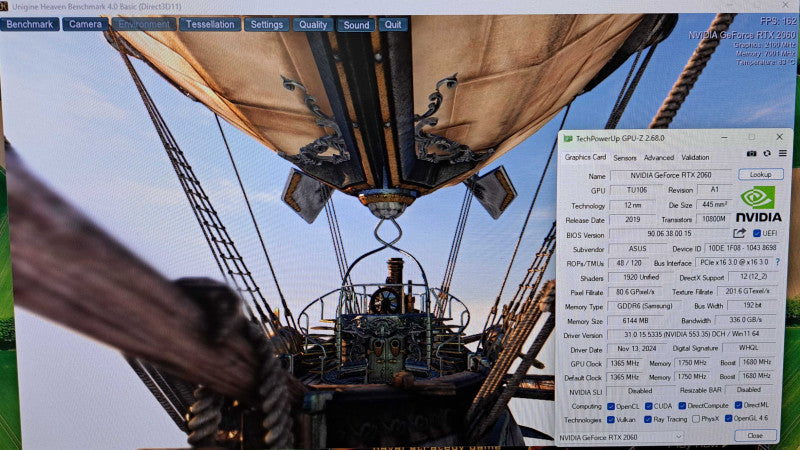Screen dimensions: 800x450
Task: Toggle the Sound button in Heaven
Action: click(356, 25)
